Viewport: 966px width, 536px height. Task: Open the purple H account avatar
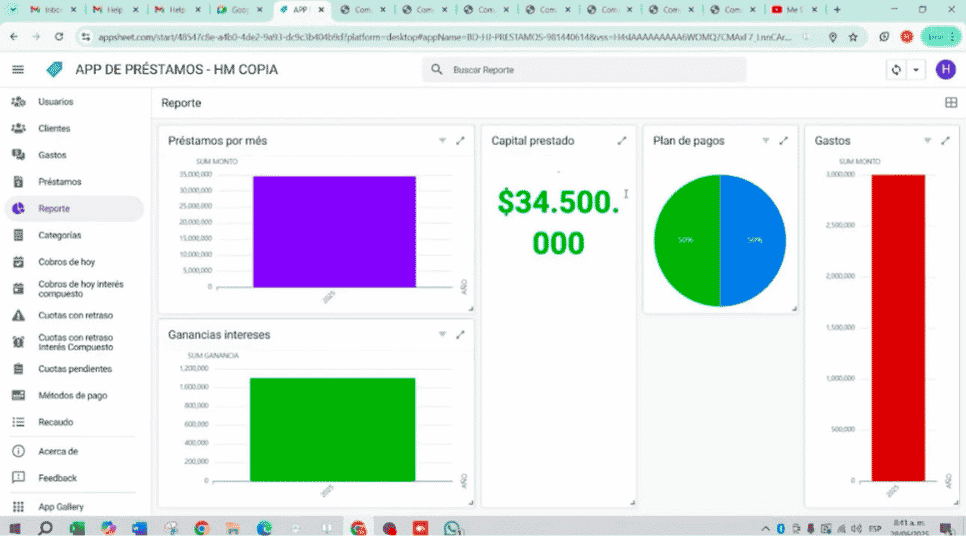945,70
